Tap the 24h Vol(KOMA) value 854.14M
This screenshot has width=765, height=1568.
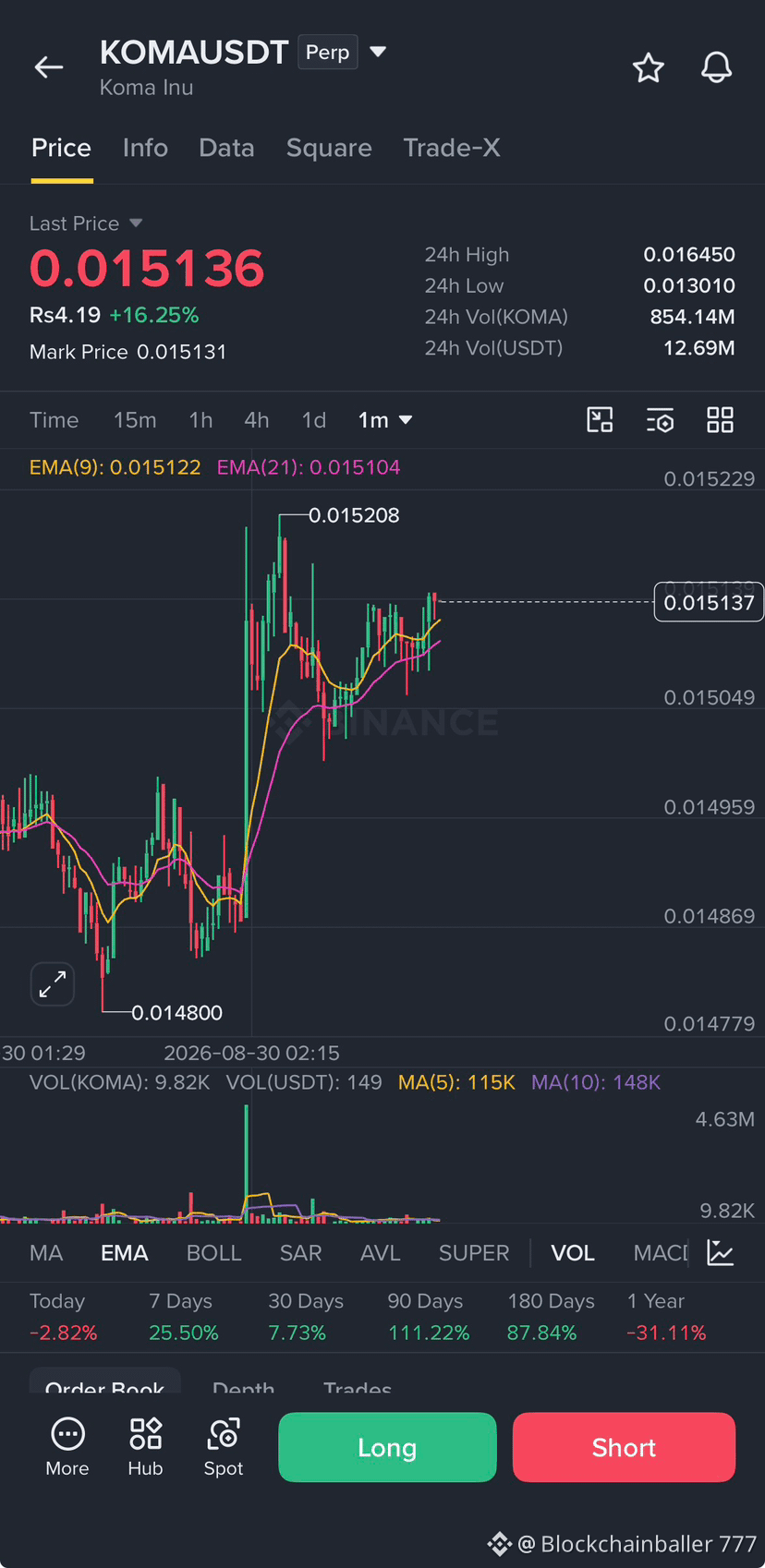[x=693, y=317]
